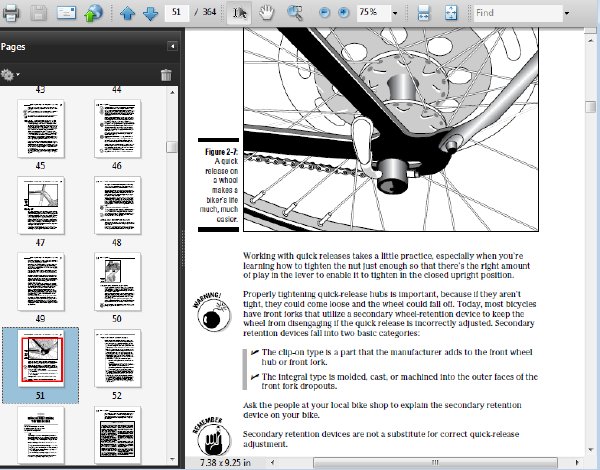Select the Marquee Zoom magnifier tool
600x470 pixels.
[x=295, y=13]
